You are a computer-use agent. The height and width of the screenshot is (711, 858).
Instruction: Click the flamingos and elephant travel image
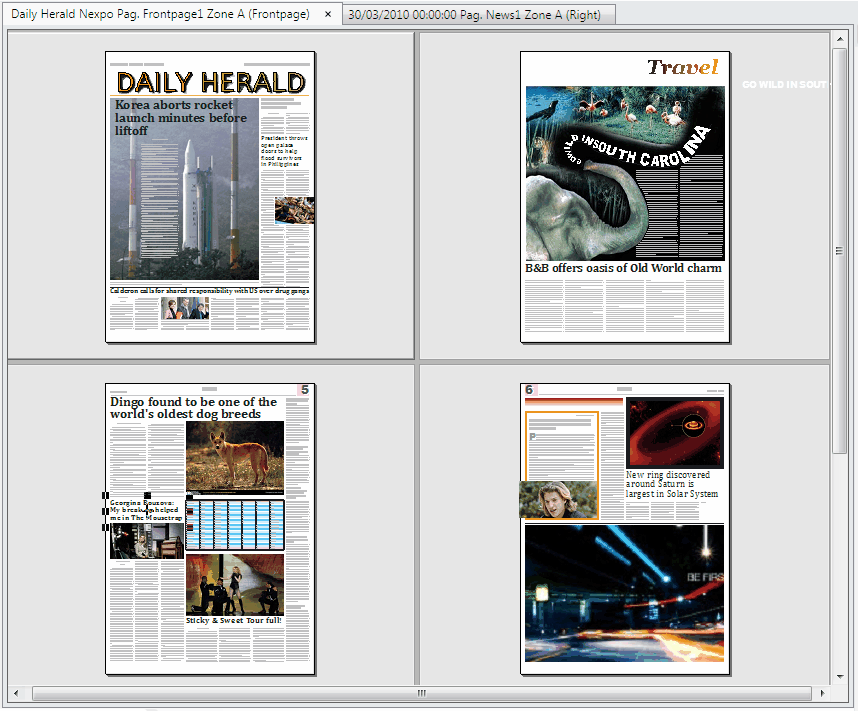[625, 173]
